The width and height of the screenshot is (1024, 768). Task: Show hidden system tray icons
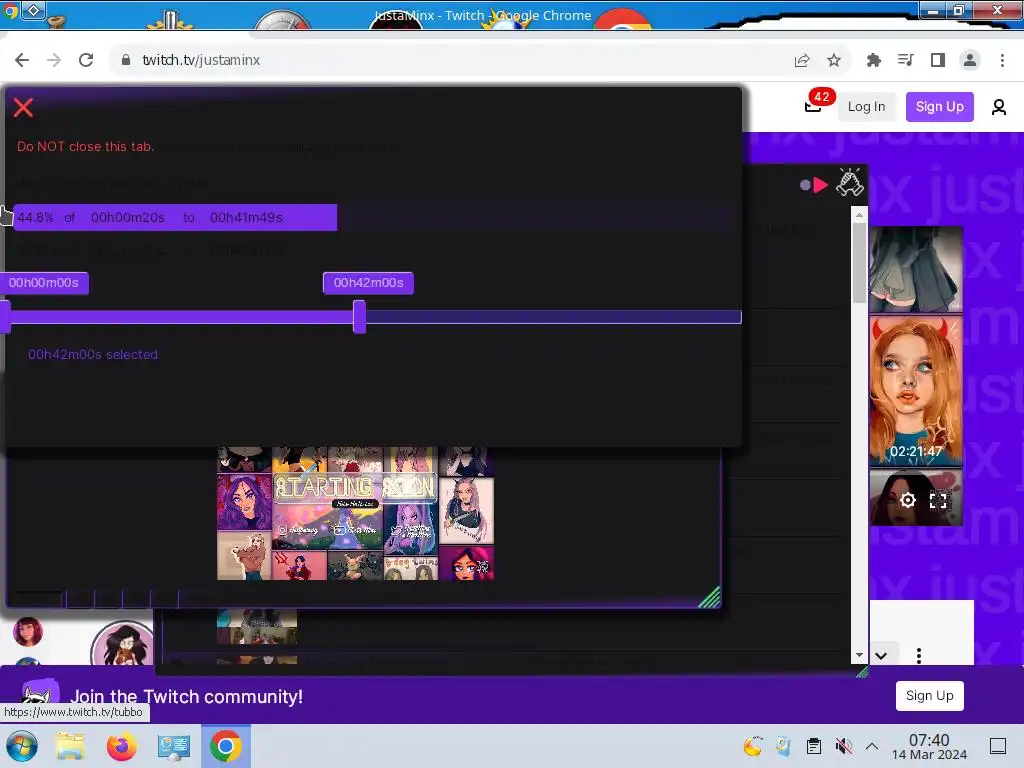tap(872, 746)
